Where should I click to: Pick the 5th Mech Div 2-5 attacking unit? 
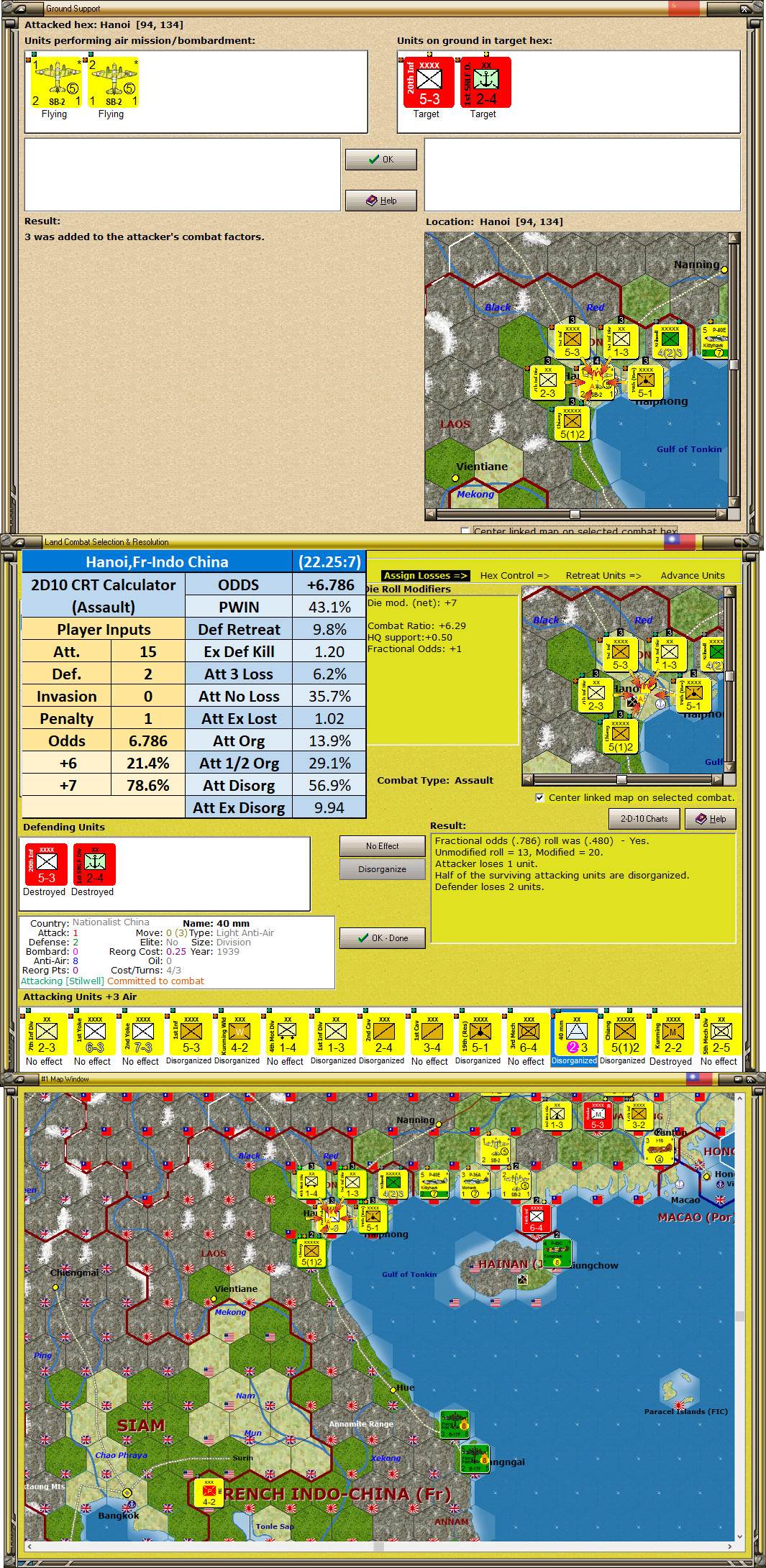[721, 1035]
